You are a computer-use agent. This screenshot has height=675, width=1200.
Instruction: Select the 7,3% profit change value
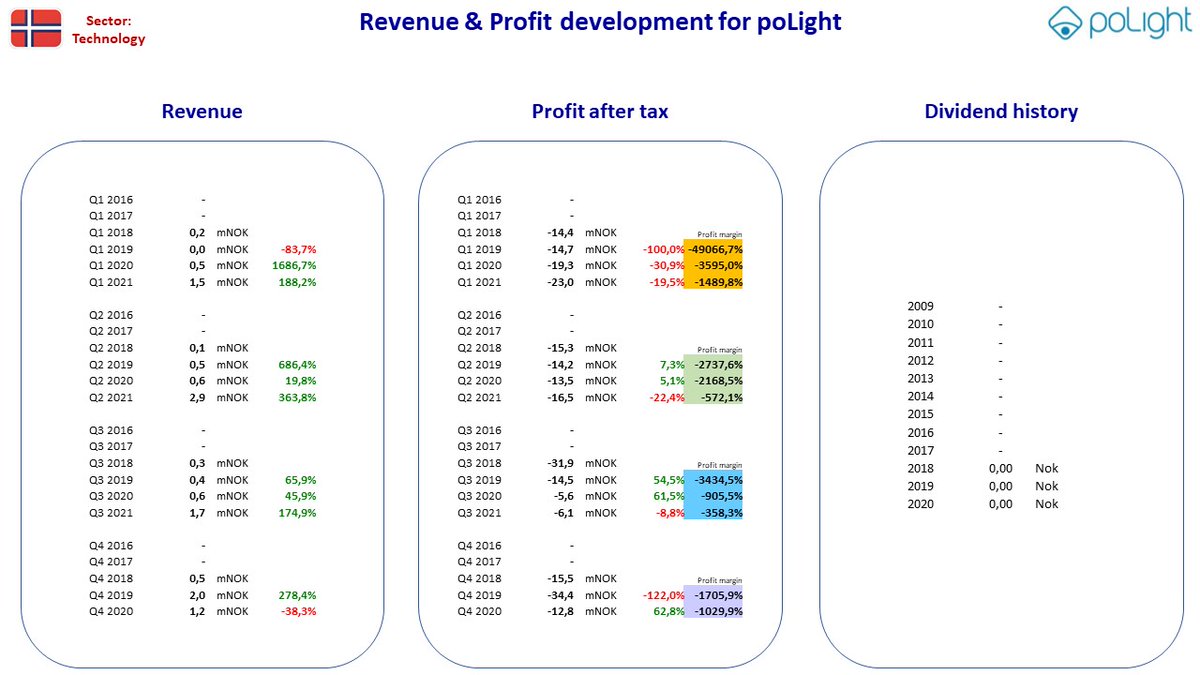coord(672,365)
